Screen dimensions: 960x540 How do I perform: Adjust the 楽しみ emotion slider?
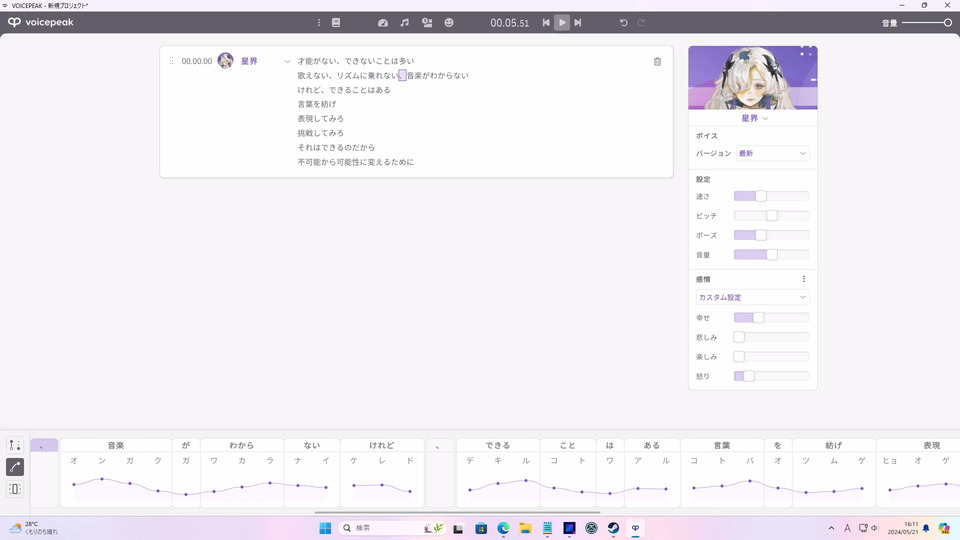click(x=771, y=356)
